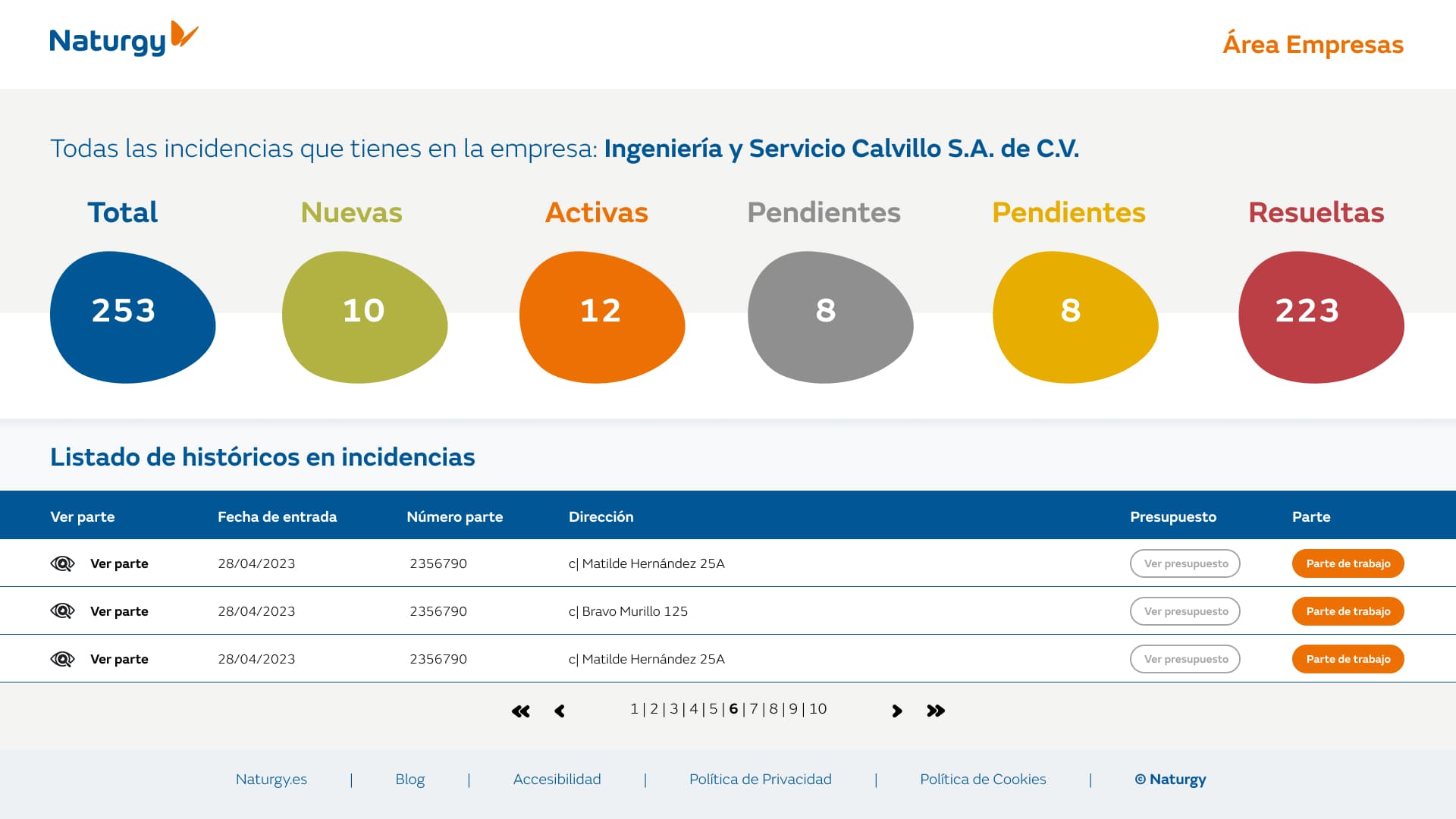Go to page 10 in pagination
1456x819 pixels.
(x=817, y=709)
